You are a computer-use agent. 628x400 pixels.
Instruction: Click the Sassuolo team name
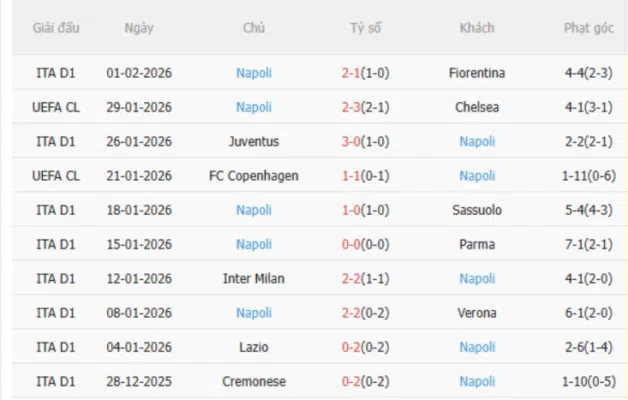(477, 210)
